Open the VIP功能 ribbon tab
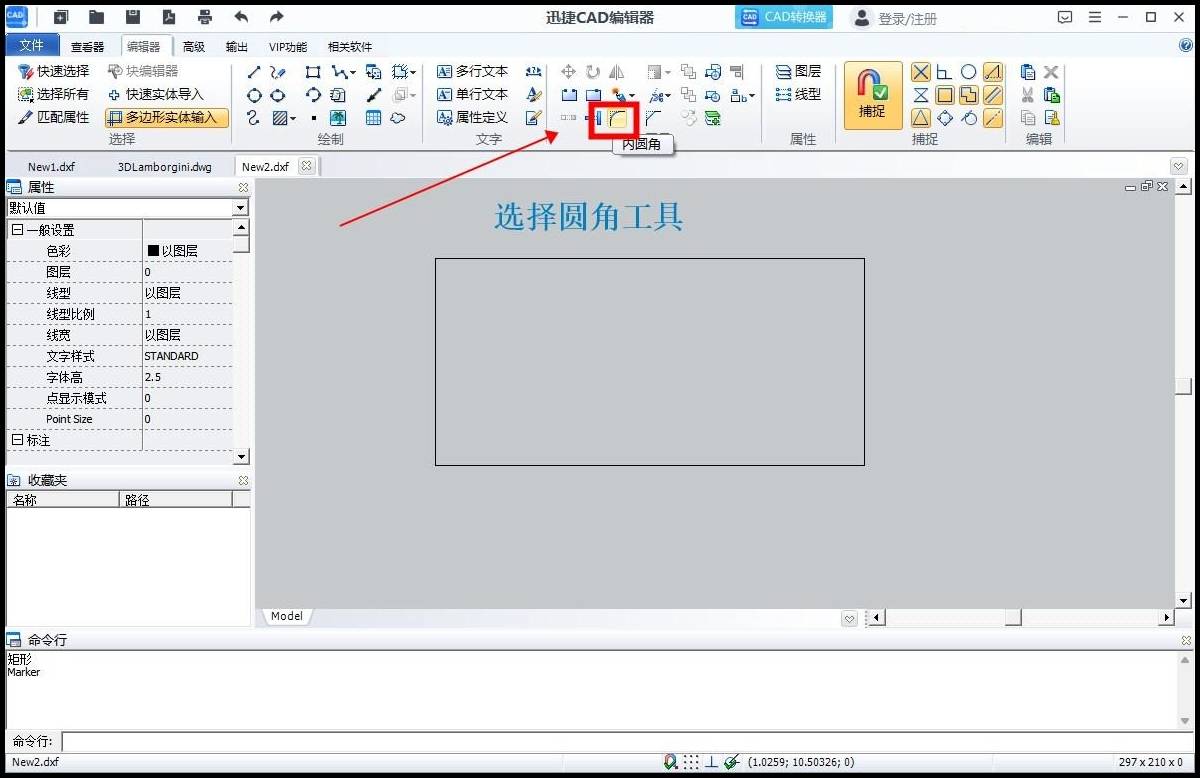Viewport: 1200px width, 778px height. coord(288,47)
